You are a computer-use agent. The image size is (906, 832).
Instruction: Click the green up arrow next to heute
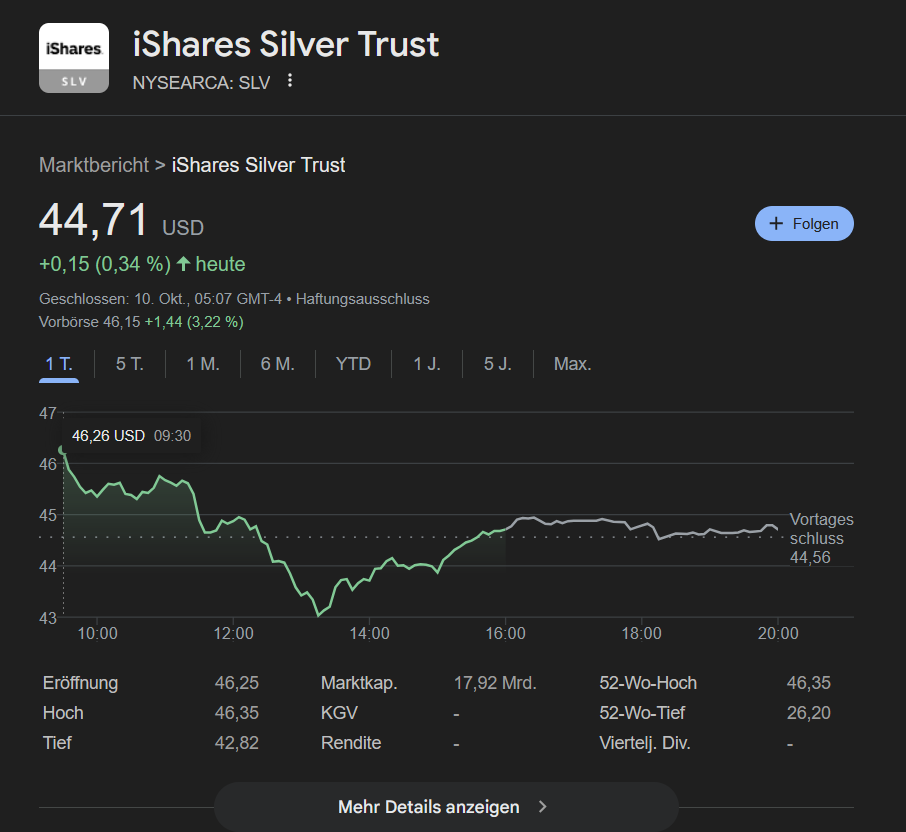tap(184, 264)
